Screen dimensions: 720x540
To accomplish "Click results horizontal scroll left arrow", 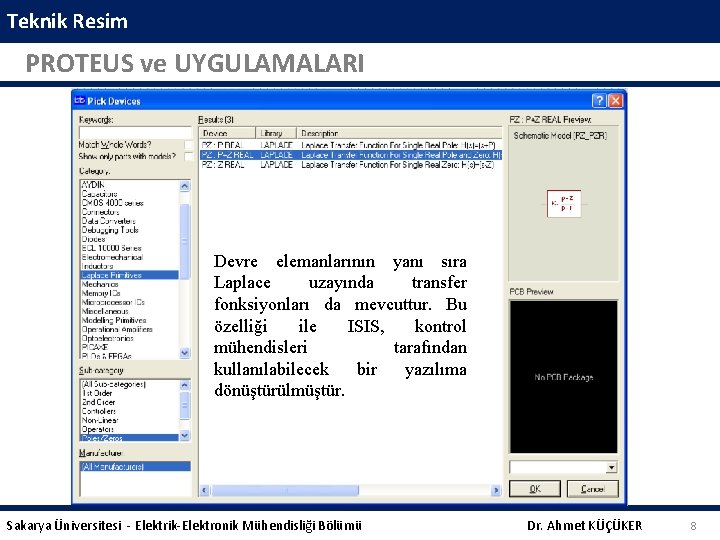I will 205,490.
